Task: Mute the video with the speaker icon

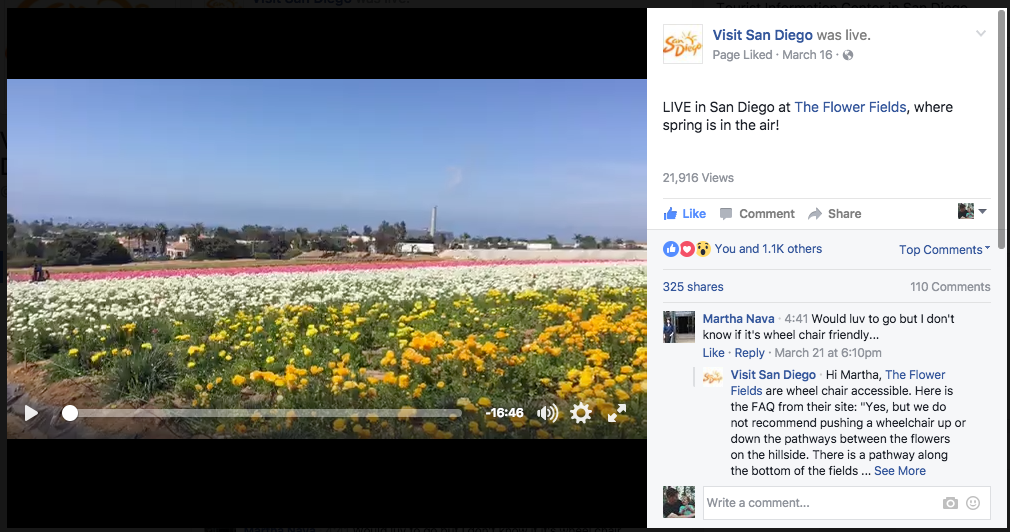Action: coord(548,413)
